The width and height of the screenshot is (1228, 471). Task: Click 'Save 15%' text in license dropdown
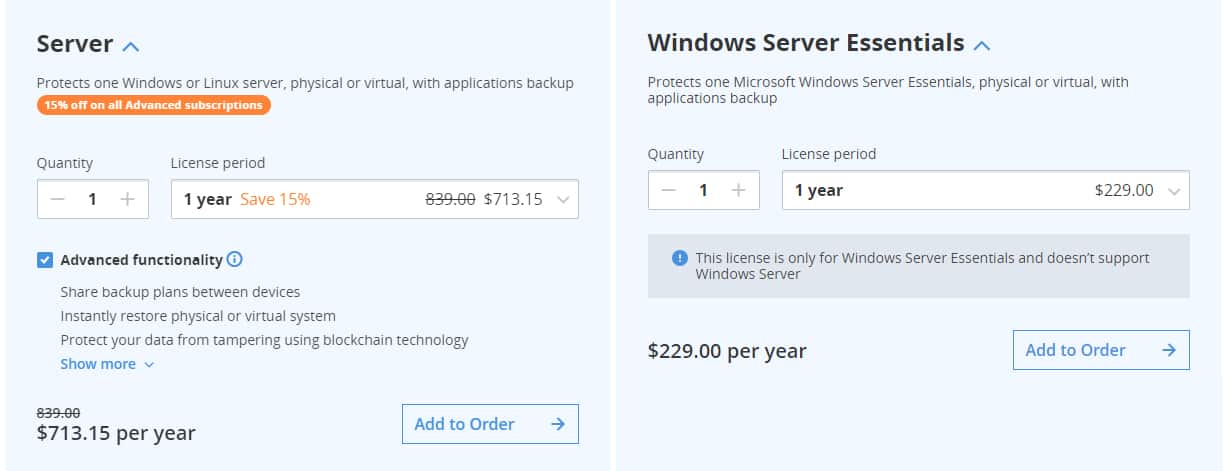[275, 199]
